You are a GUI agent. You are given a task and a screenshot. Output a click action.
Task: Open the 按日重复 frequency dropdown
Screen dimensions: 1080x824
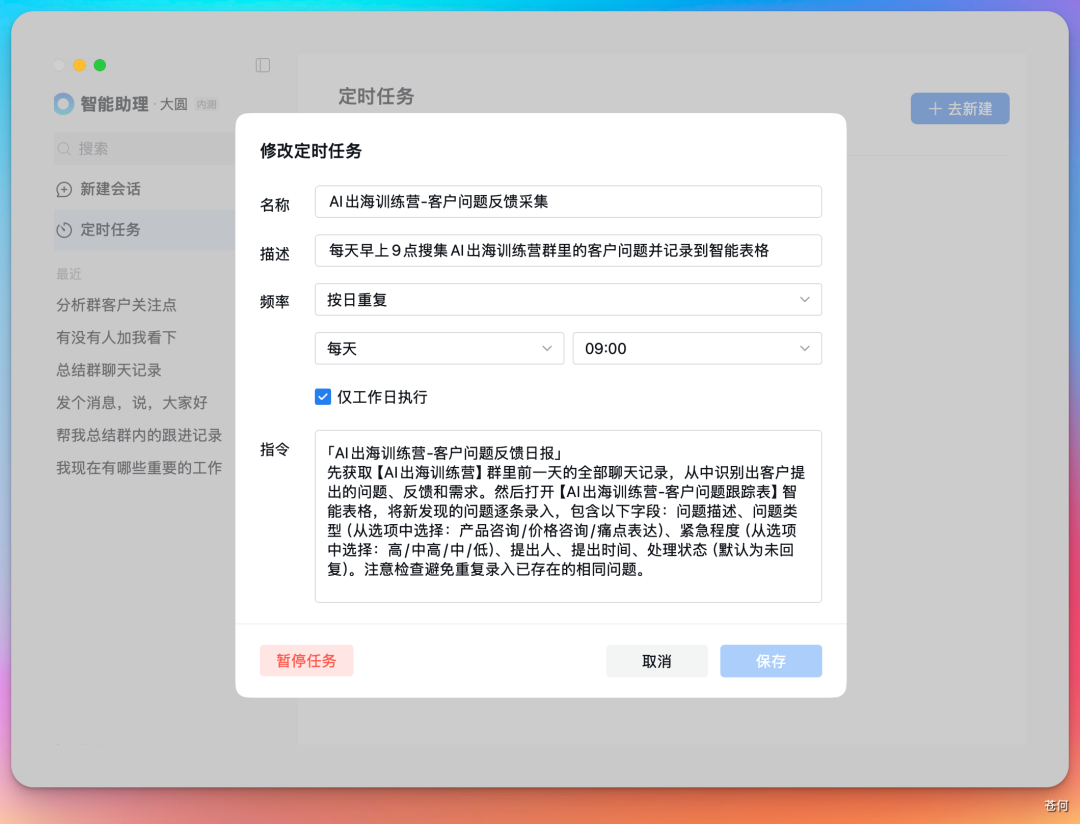(x=568, y=300)
